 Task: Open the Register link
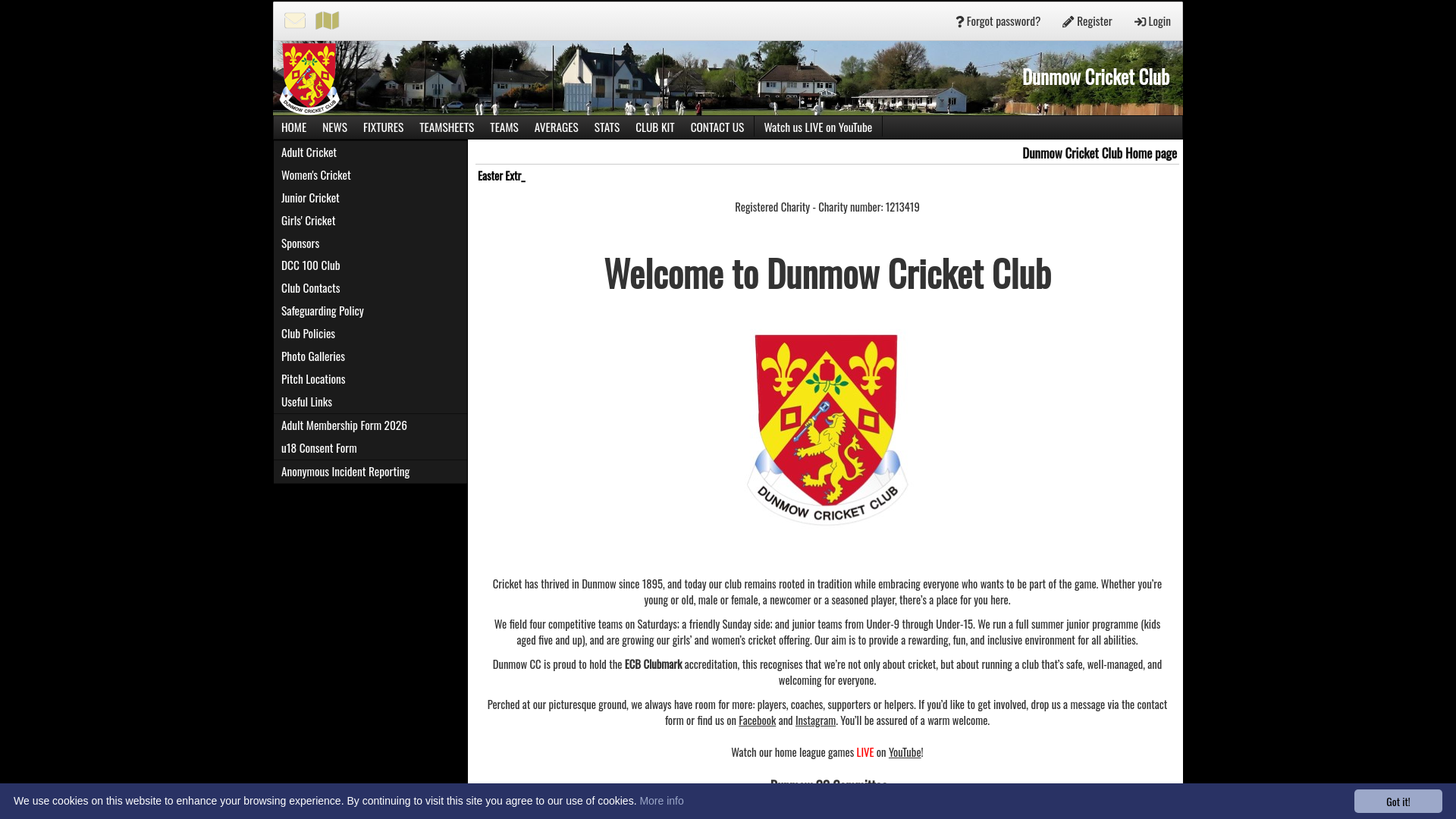pos(1087,21)
